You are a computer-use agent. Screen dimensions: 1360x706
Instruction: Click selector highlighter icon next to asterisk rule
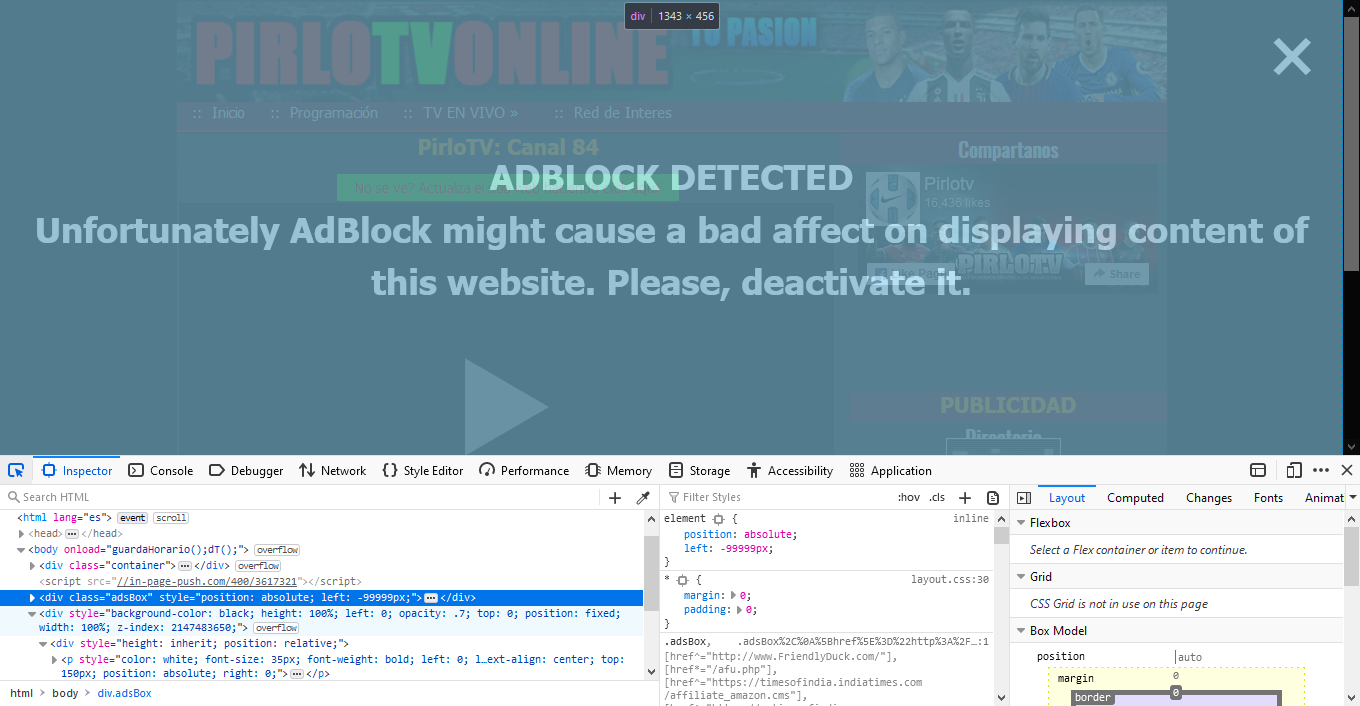point(682,580)
